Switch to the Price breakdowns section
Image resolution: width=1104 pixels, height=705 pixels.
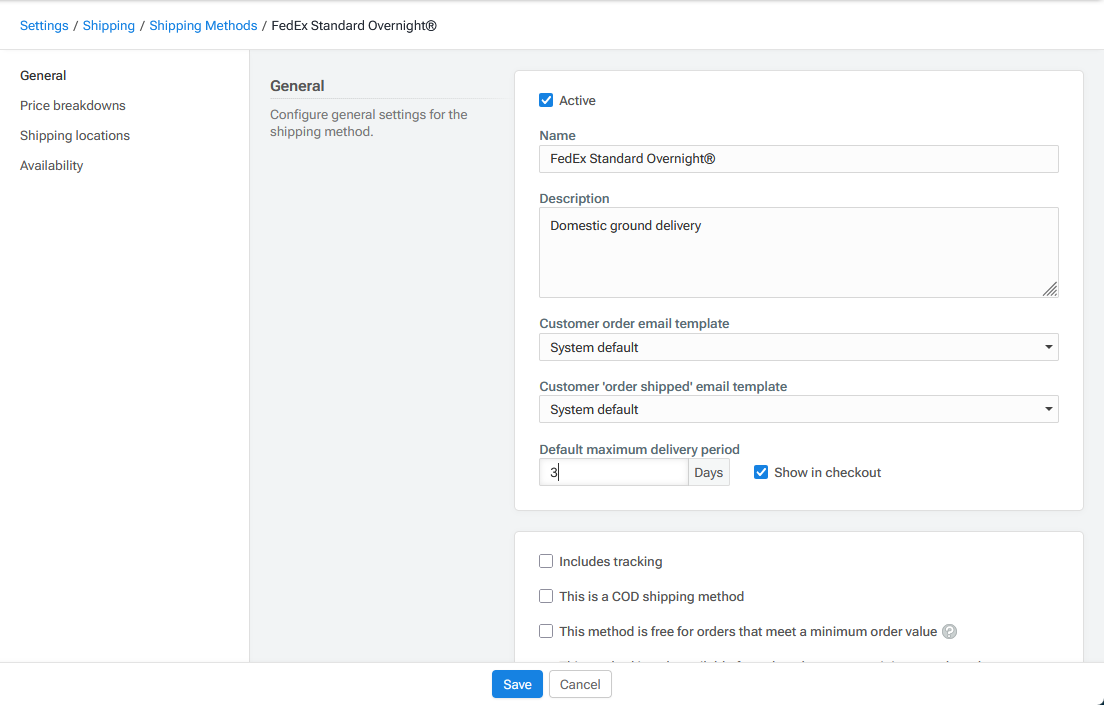click(x=72, y=105)
